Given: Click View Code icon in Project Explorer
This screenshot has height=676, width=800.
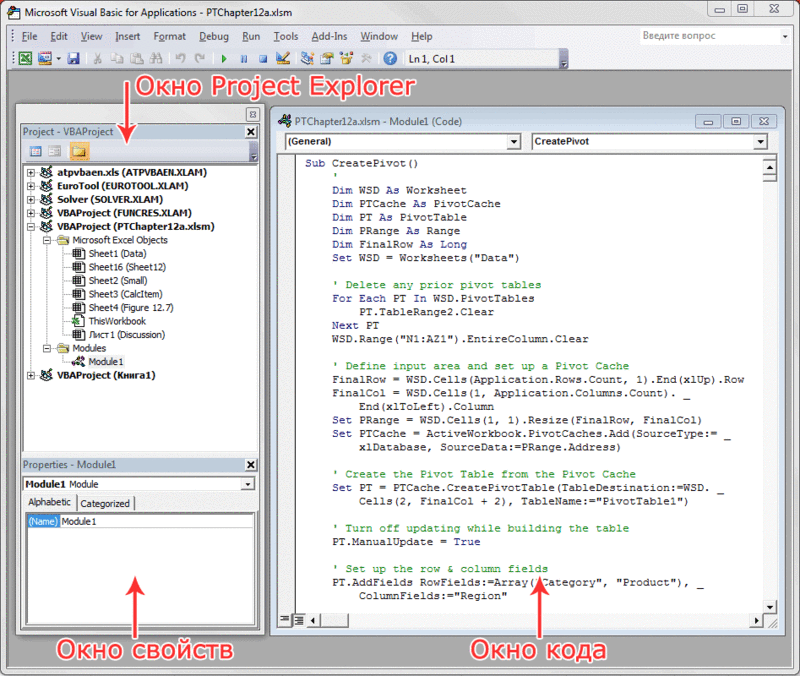Looking at the screenshot, I should pos(36,151).
